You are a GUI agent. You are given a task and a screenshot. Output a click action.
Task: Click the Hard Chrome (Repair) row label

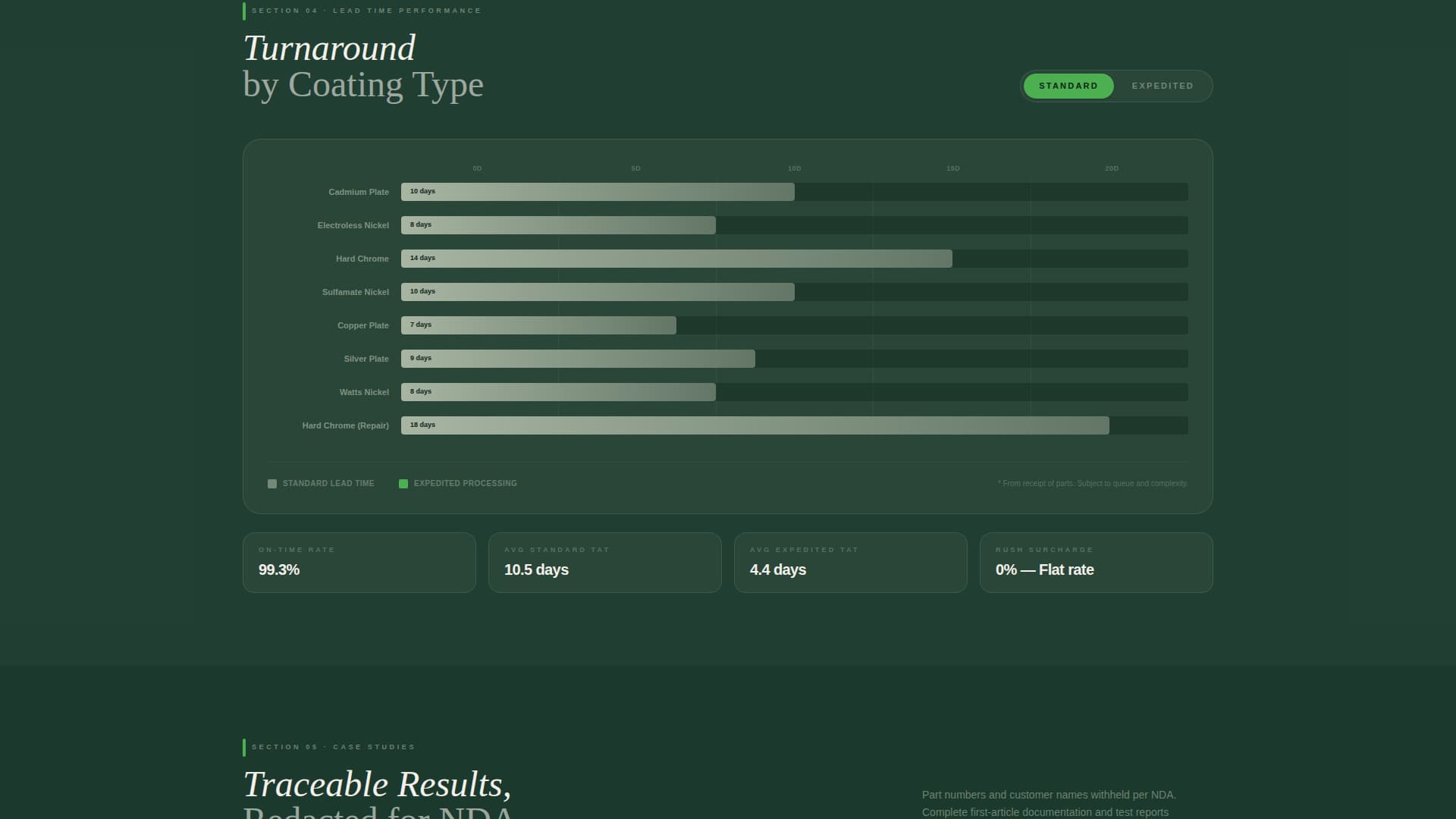click(345, 425)
